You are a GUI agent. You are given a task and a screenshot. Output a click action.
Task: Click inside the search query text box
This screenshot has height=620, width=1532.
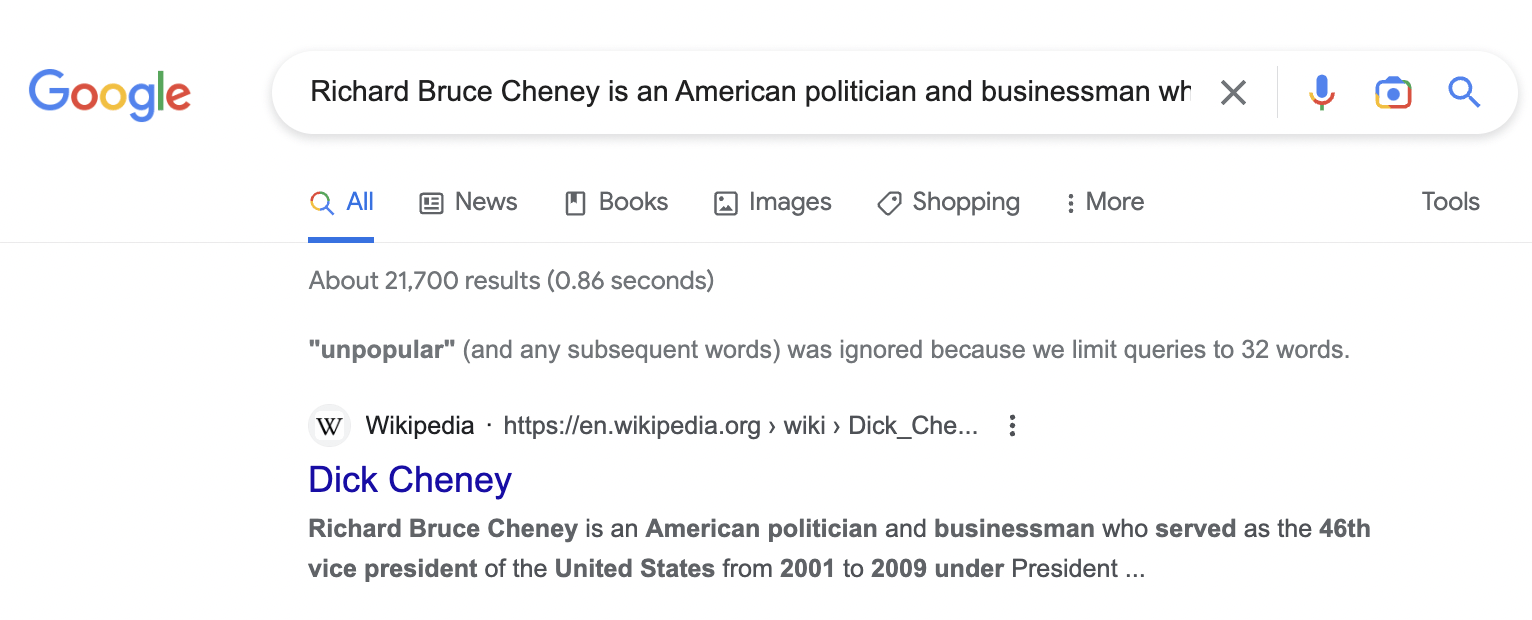pyautogui.click(x=750, y=92)
